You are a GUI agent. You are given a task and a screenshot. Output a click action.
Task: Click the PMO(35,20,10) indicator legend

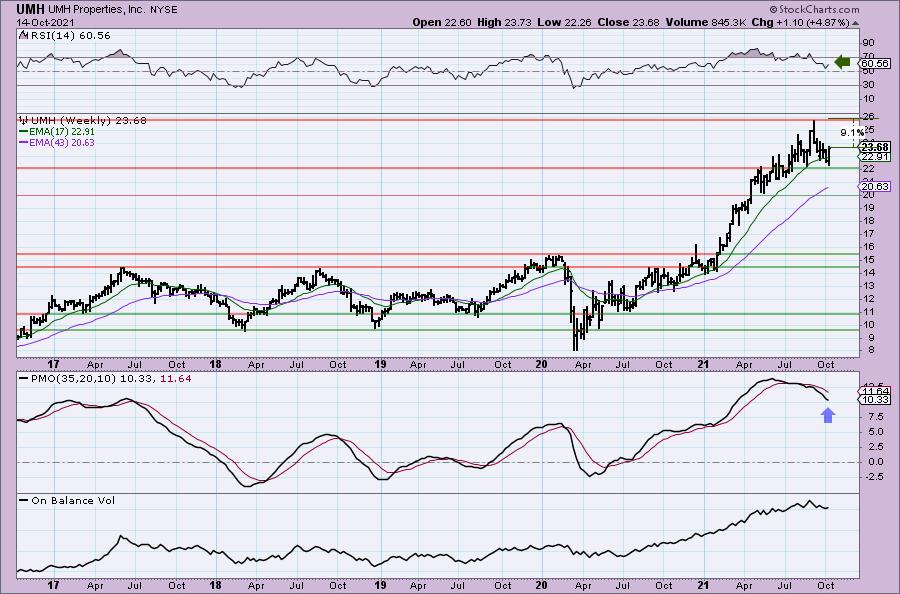[106, 379]
